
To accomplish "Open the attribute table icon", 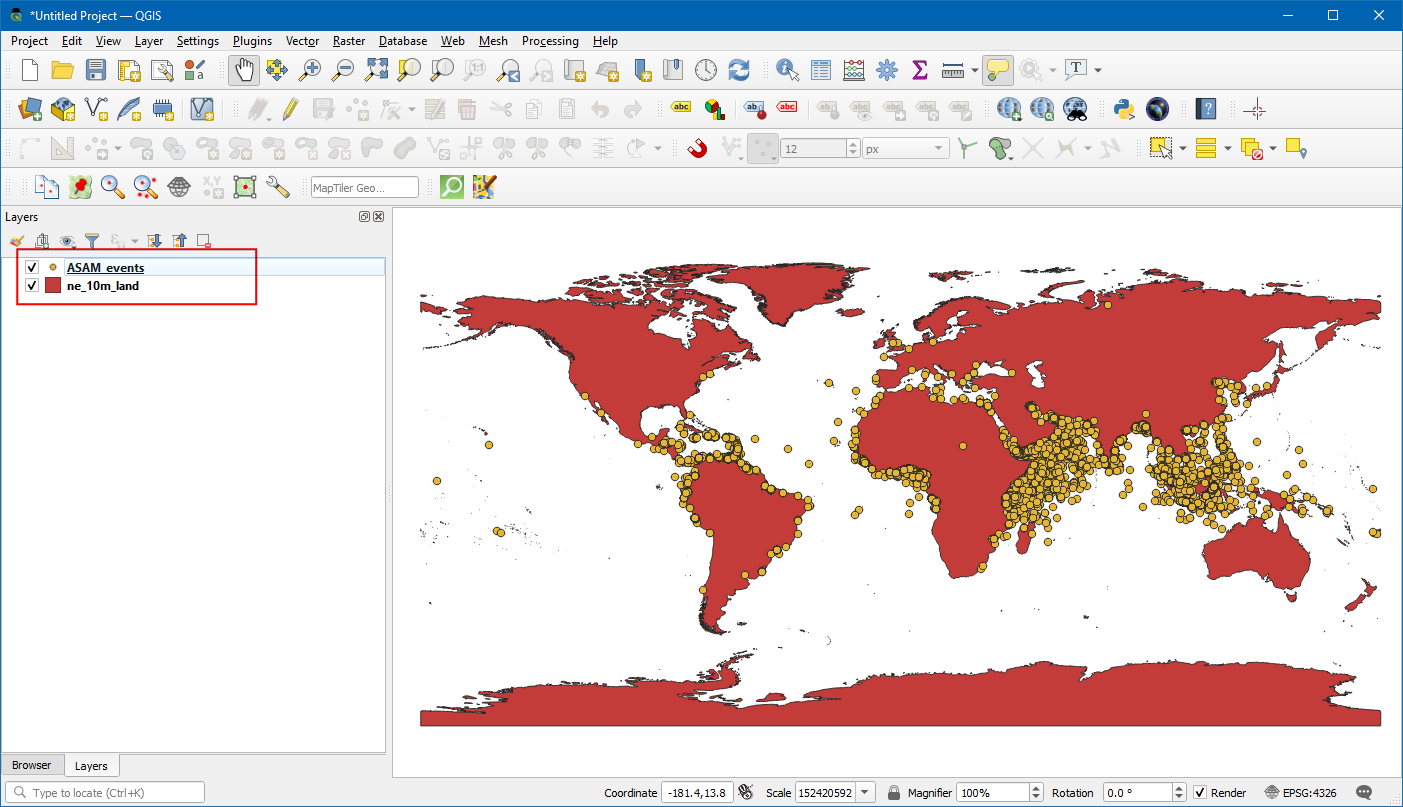I will click(x=821, y=70).
